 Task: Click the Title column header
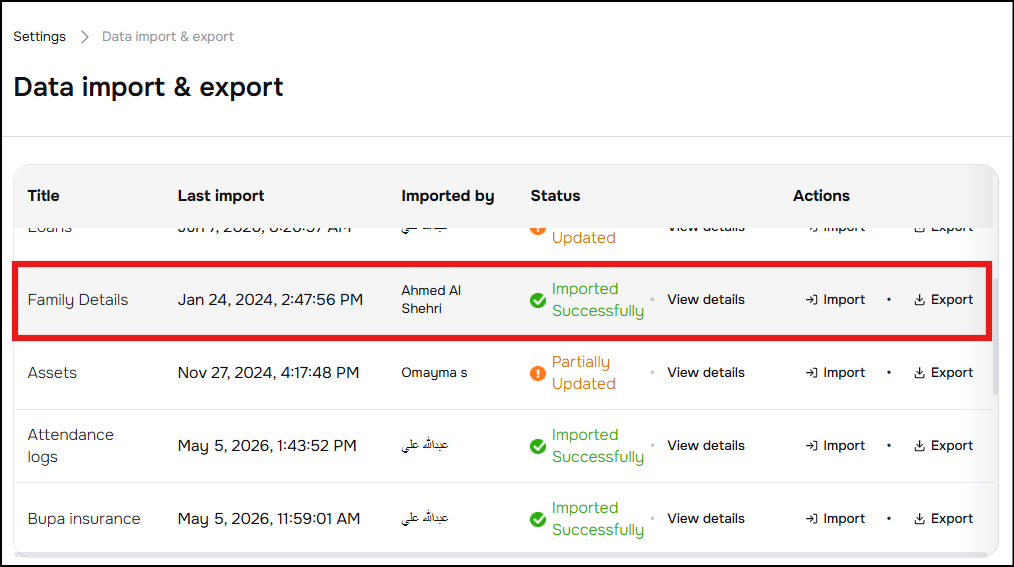[x=43, y=196]
